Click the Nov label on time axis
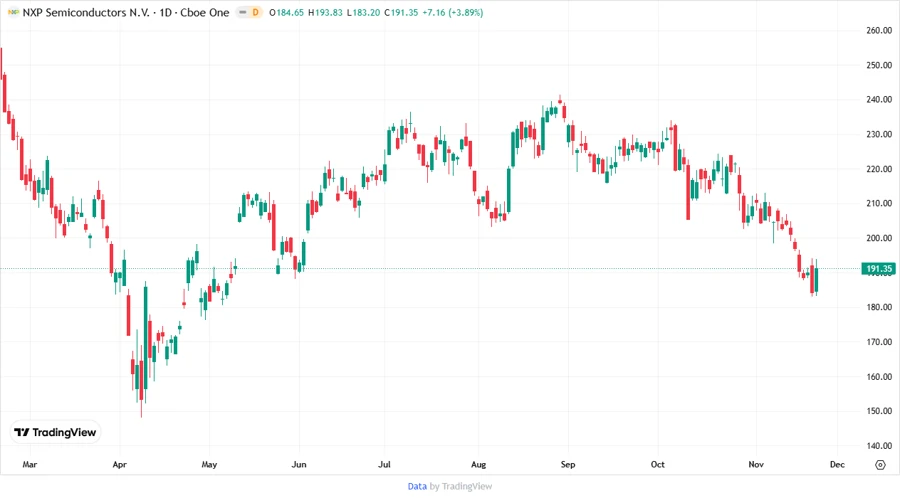The image size is (900, 498). (x=756, y=464)
